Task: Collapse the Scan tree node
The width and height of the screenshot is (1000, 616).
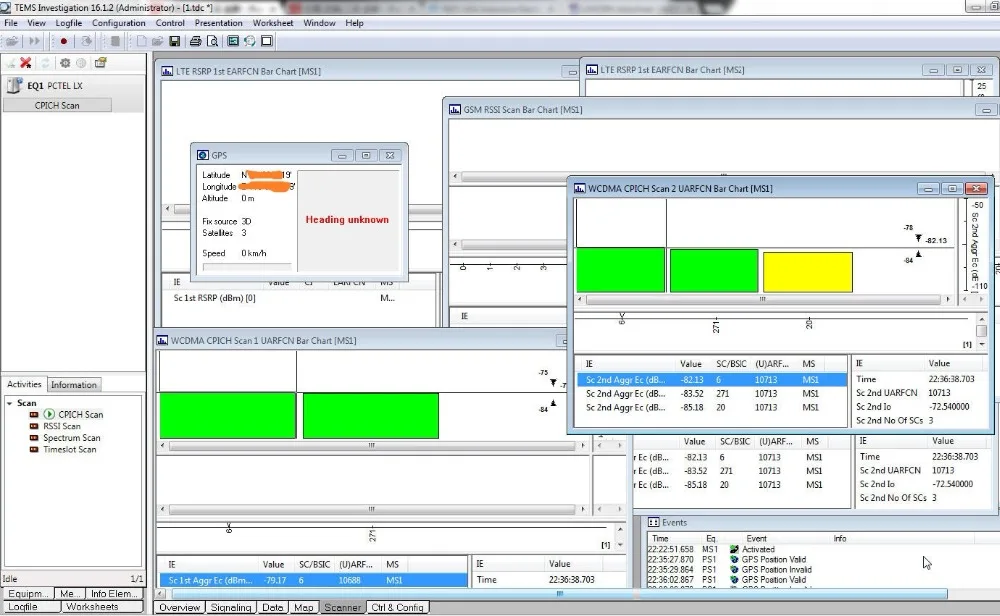Action: [9, 403]
